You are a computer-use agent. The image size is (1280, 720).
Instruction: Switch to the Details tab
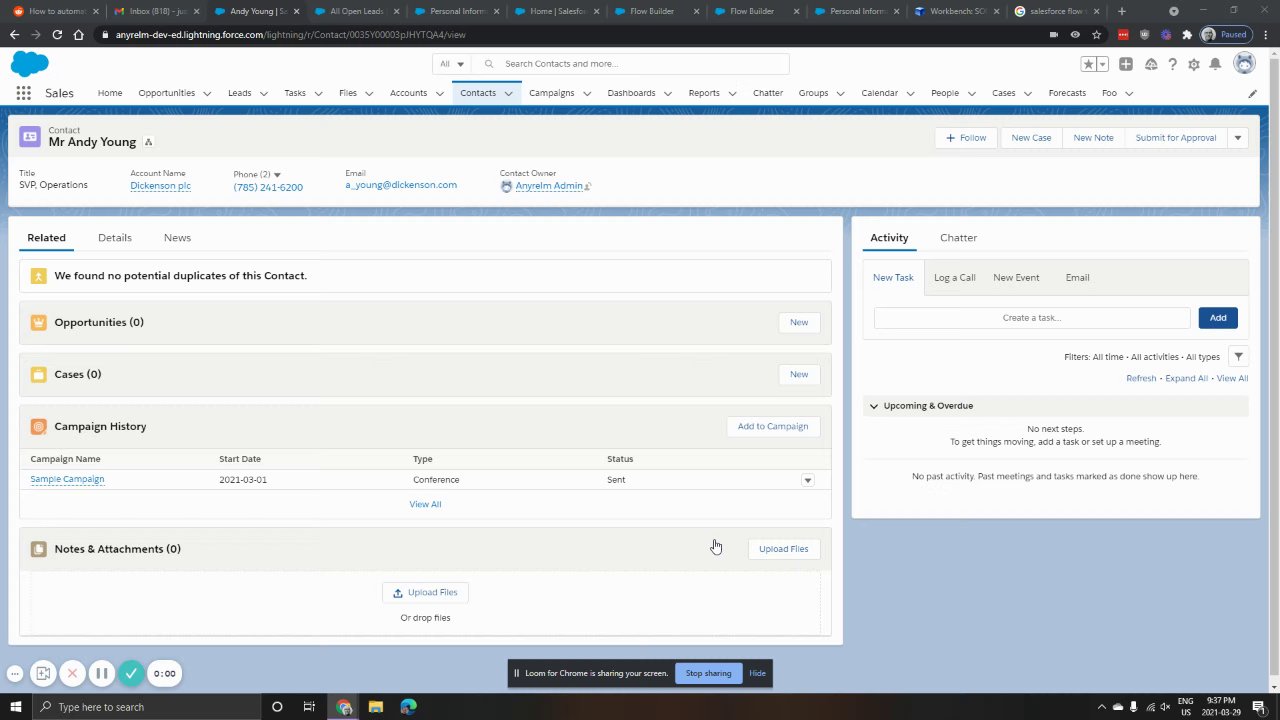click(115, 238)
